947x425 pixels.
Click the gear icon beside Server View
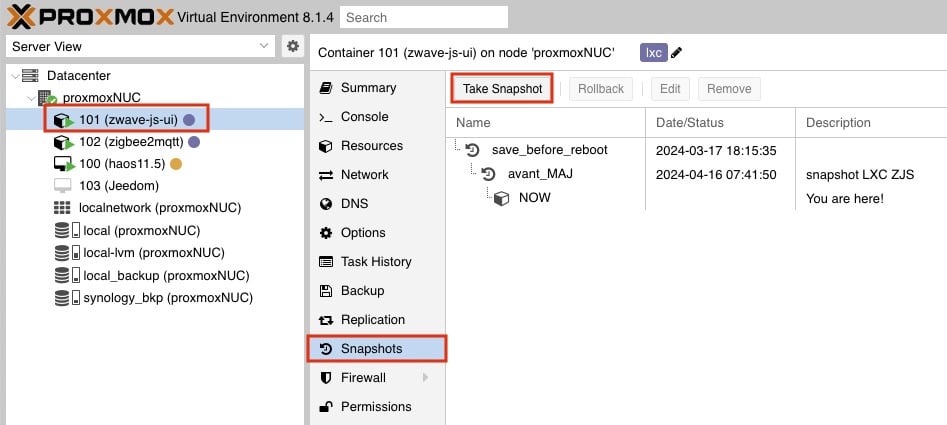[292, 46]
